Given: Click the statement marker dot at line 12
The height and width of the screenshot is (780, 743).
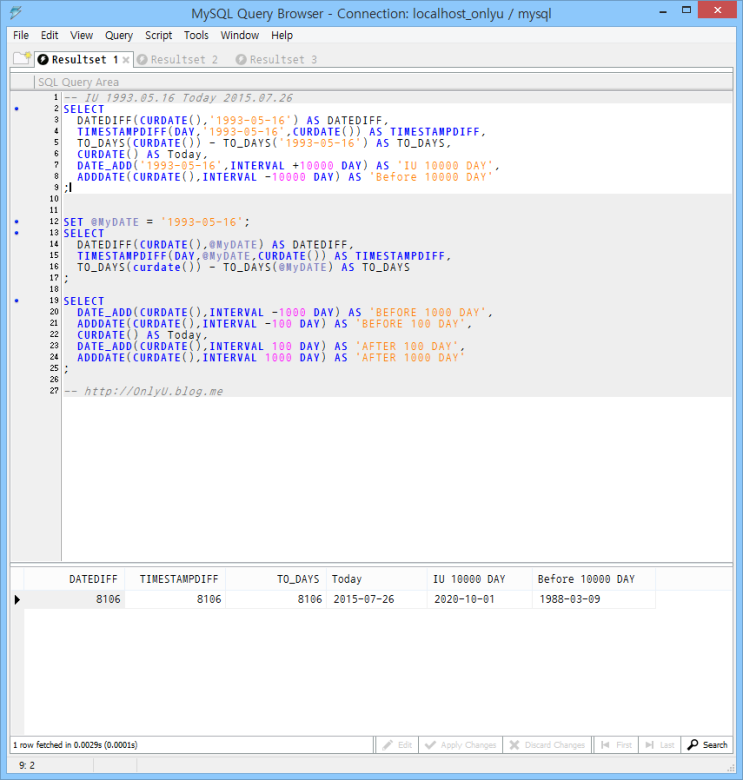Looking at the screenshot, I should [16, 222].
